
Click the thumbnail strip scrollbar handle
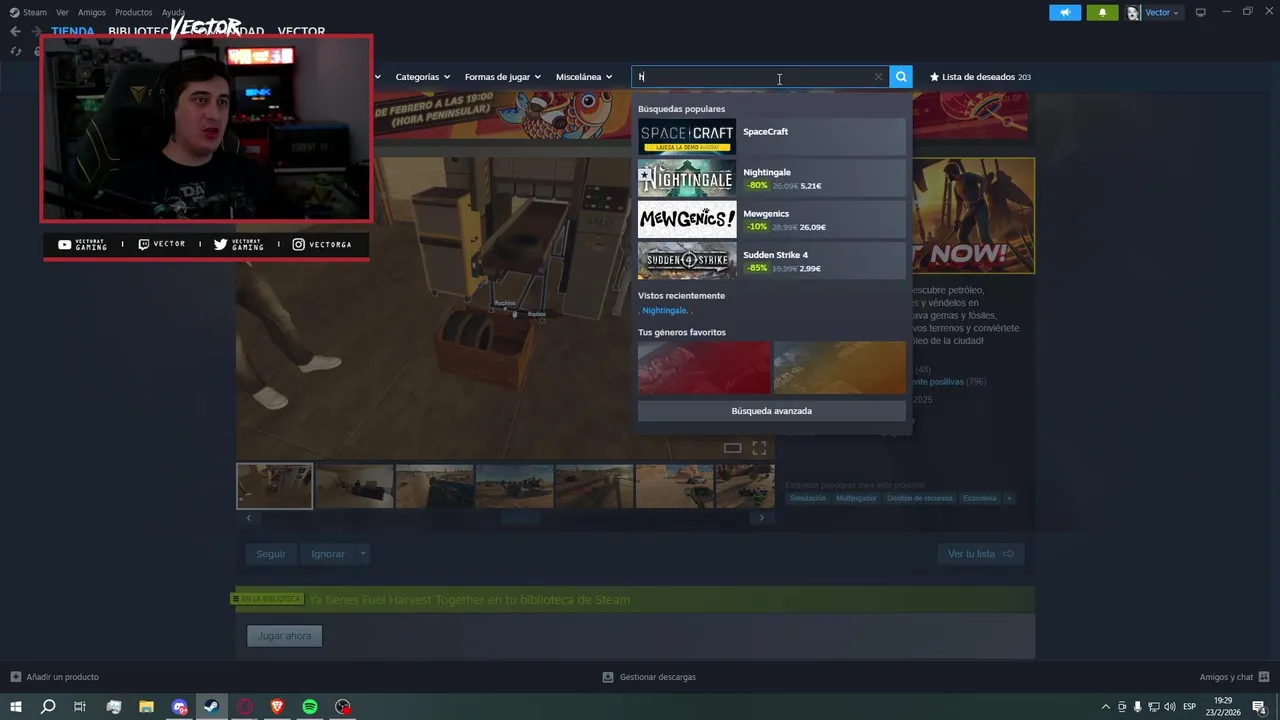[520, 518]
